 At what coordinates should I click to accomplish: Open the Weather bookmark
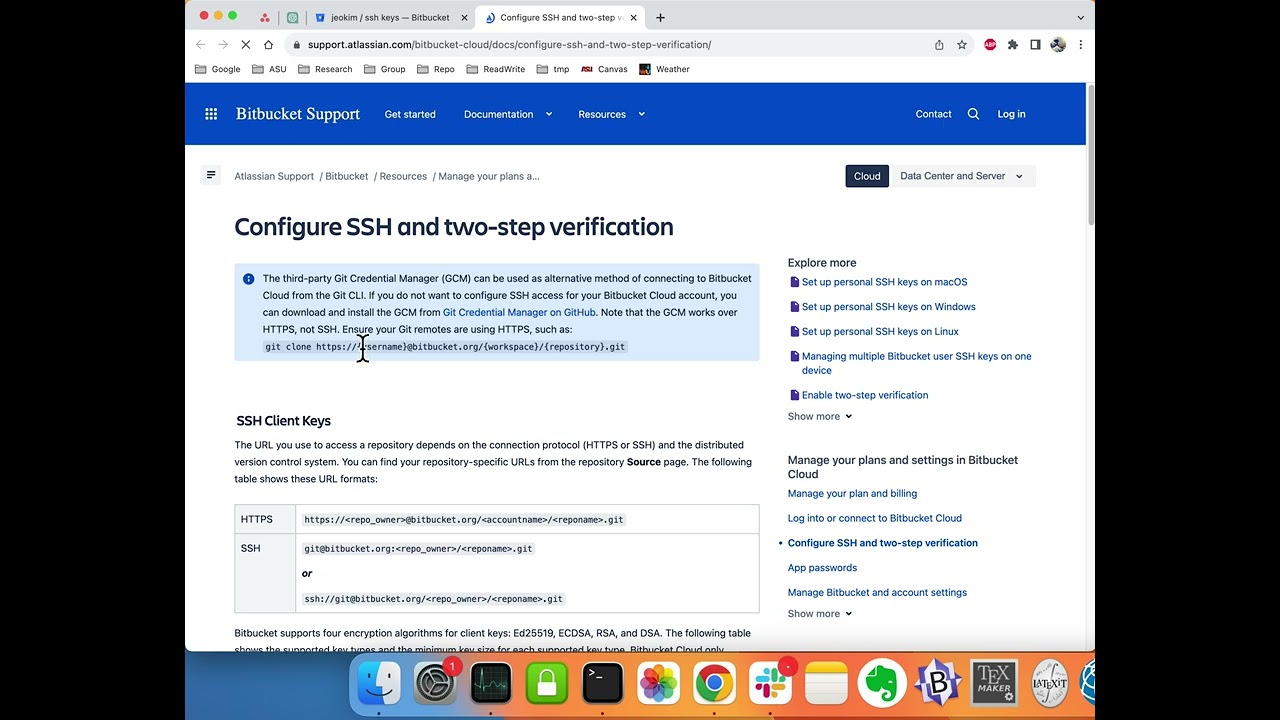[665, 69]
